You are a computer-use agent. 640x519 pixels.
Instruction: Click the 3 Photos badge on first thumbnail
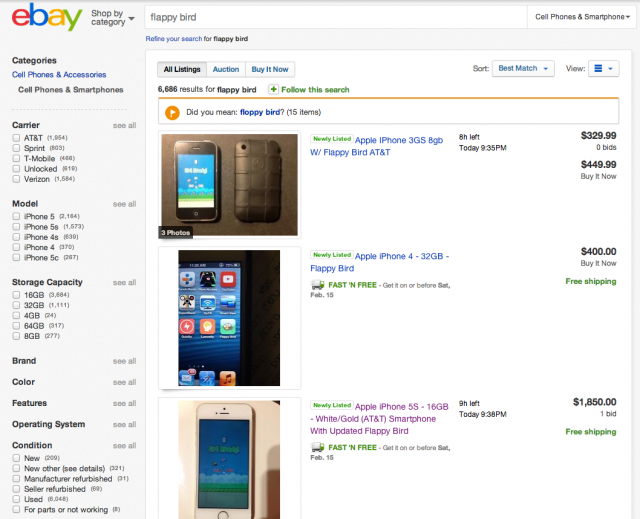(x=176, y=233)
